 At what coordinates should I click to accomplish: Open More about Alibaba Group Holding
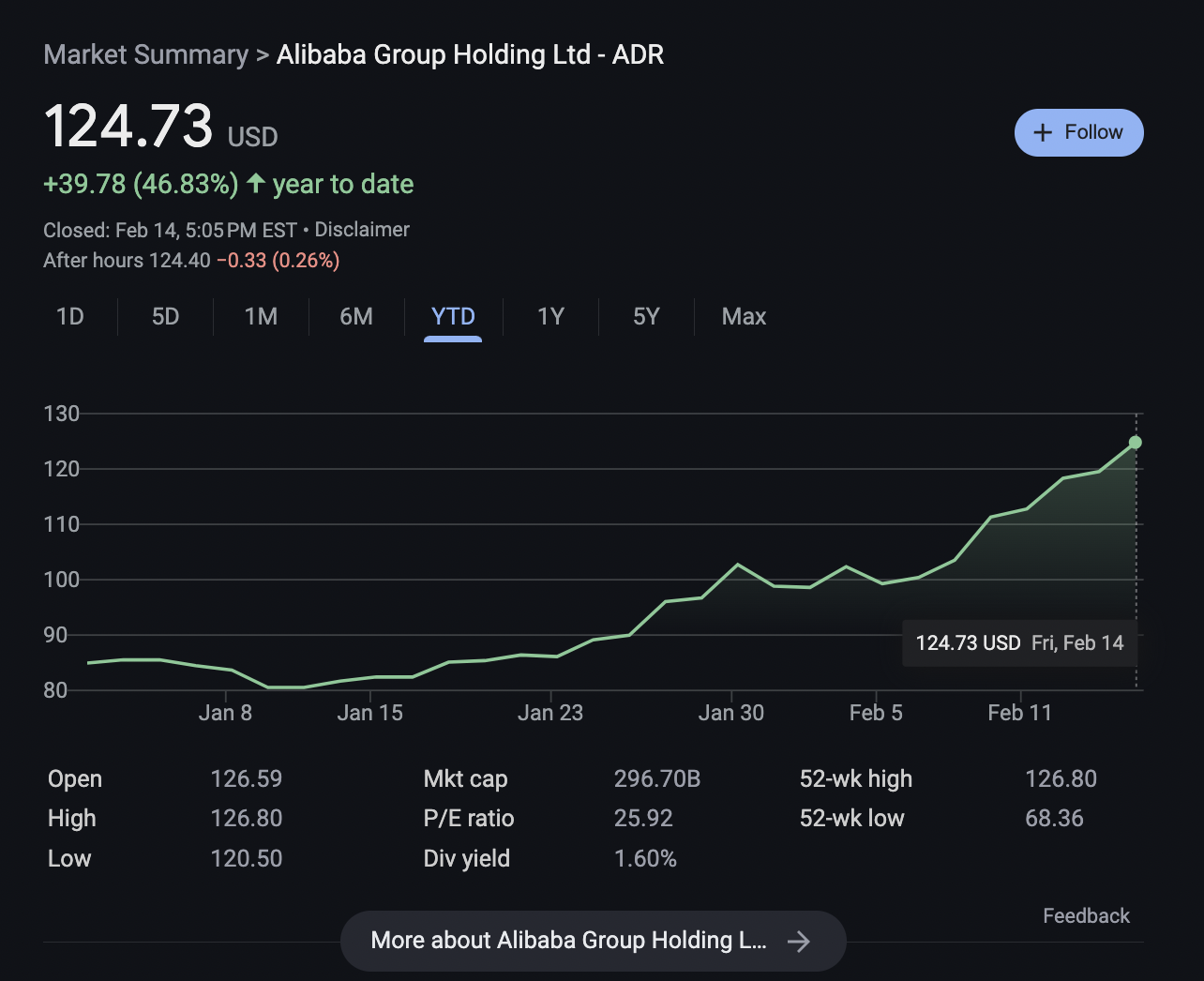[x=594, y=941]
